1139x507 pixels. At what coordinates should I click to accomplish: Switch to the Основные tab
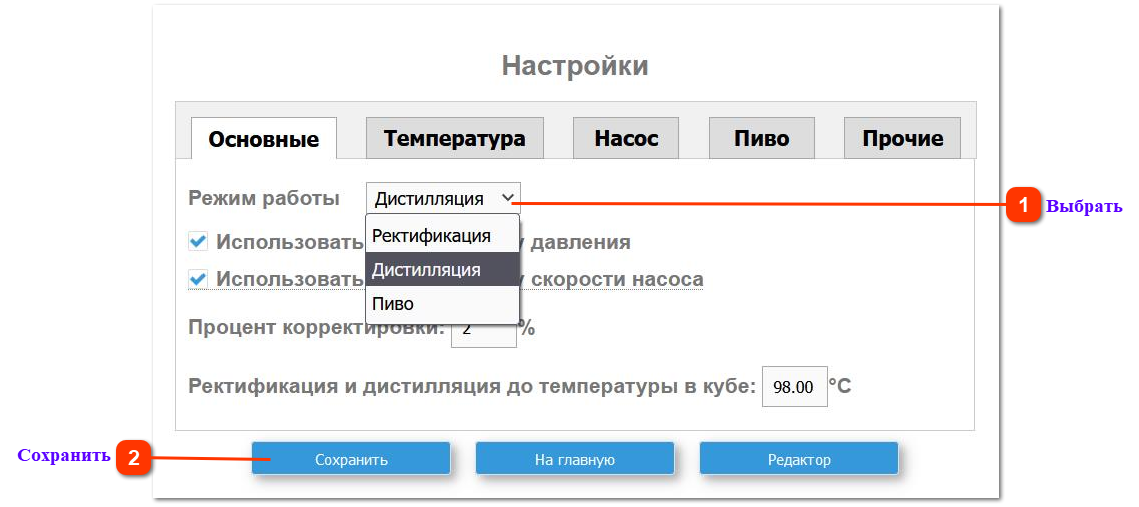(264, 139)
